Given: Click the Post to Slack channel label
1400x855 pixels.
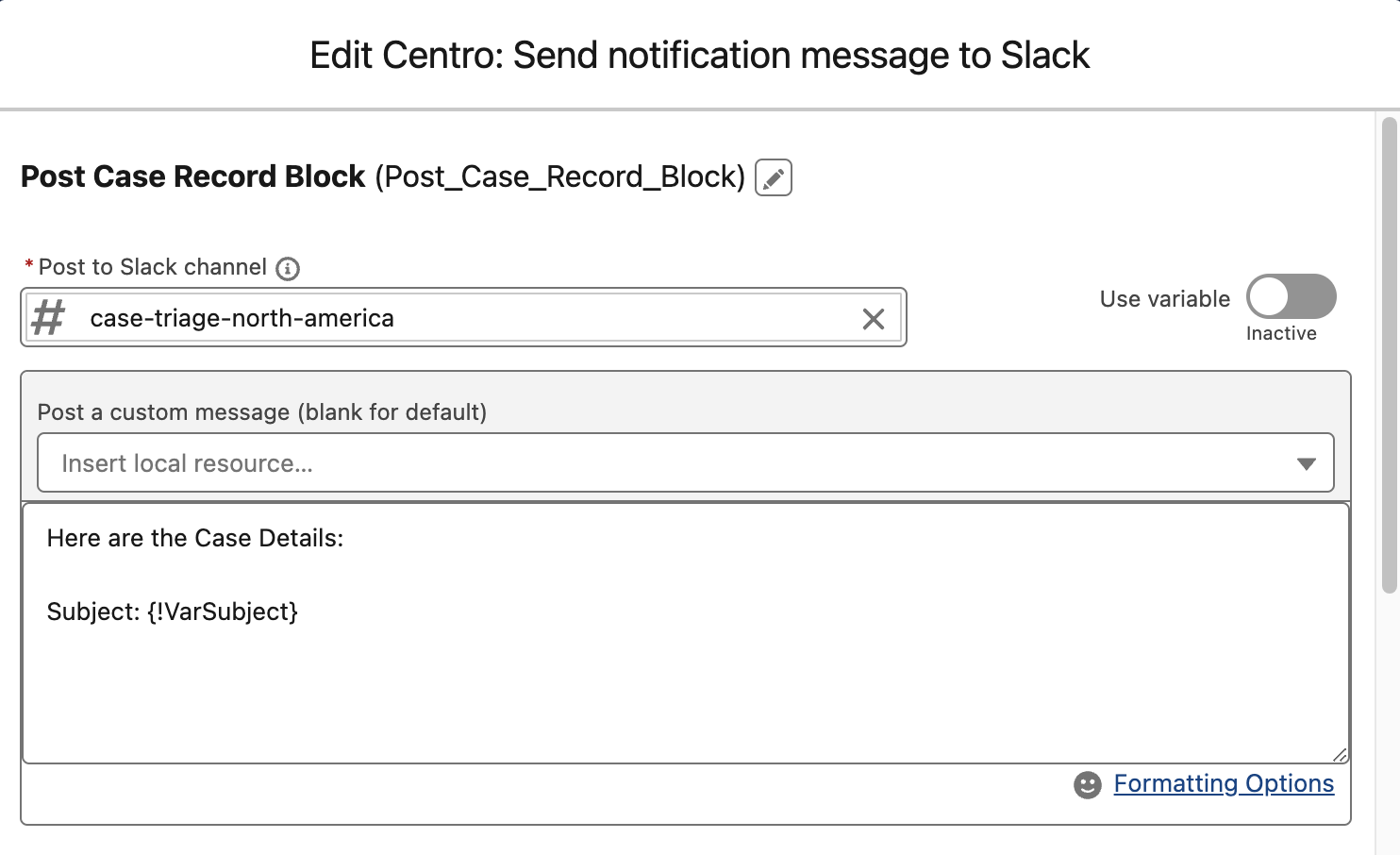Looking at the screenshot, I should 153,267.
